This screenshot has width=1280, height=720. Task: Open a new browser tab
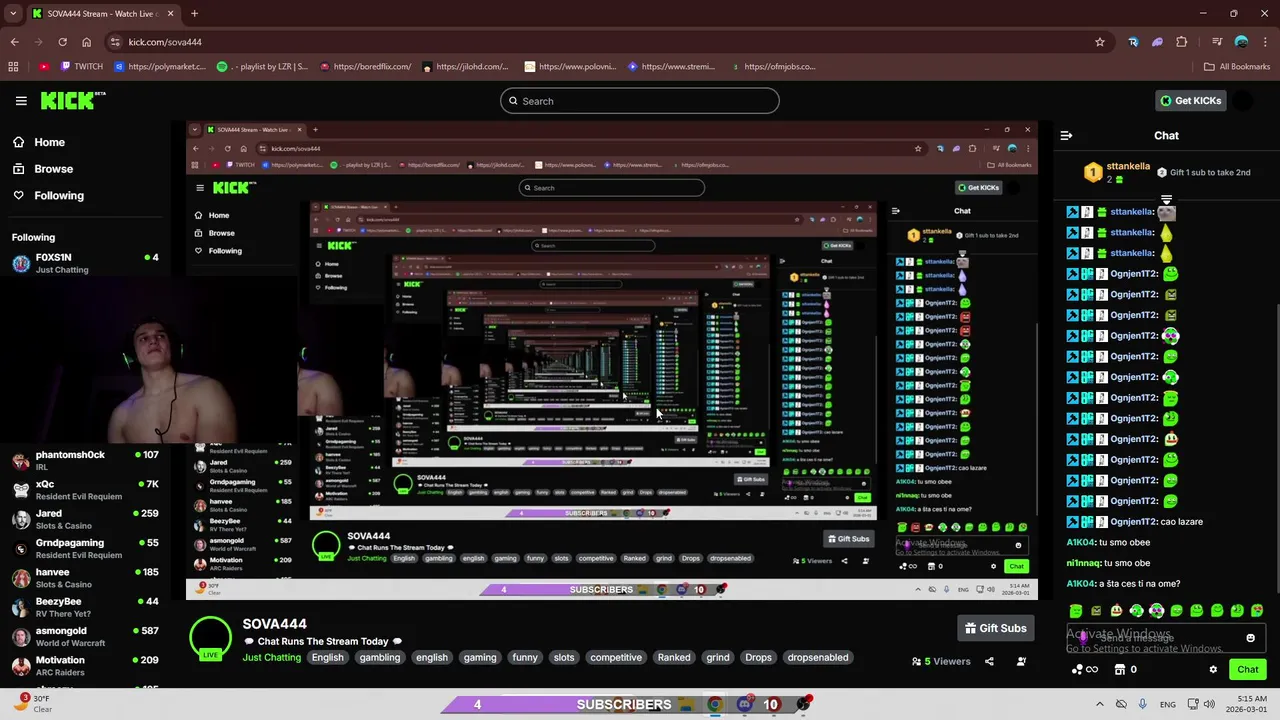[x=194, y=14]
